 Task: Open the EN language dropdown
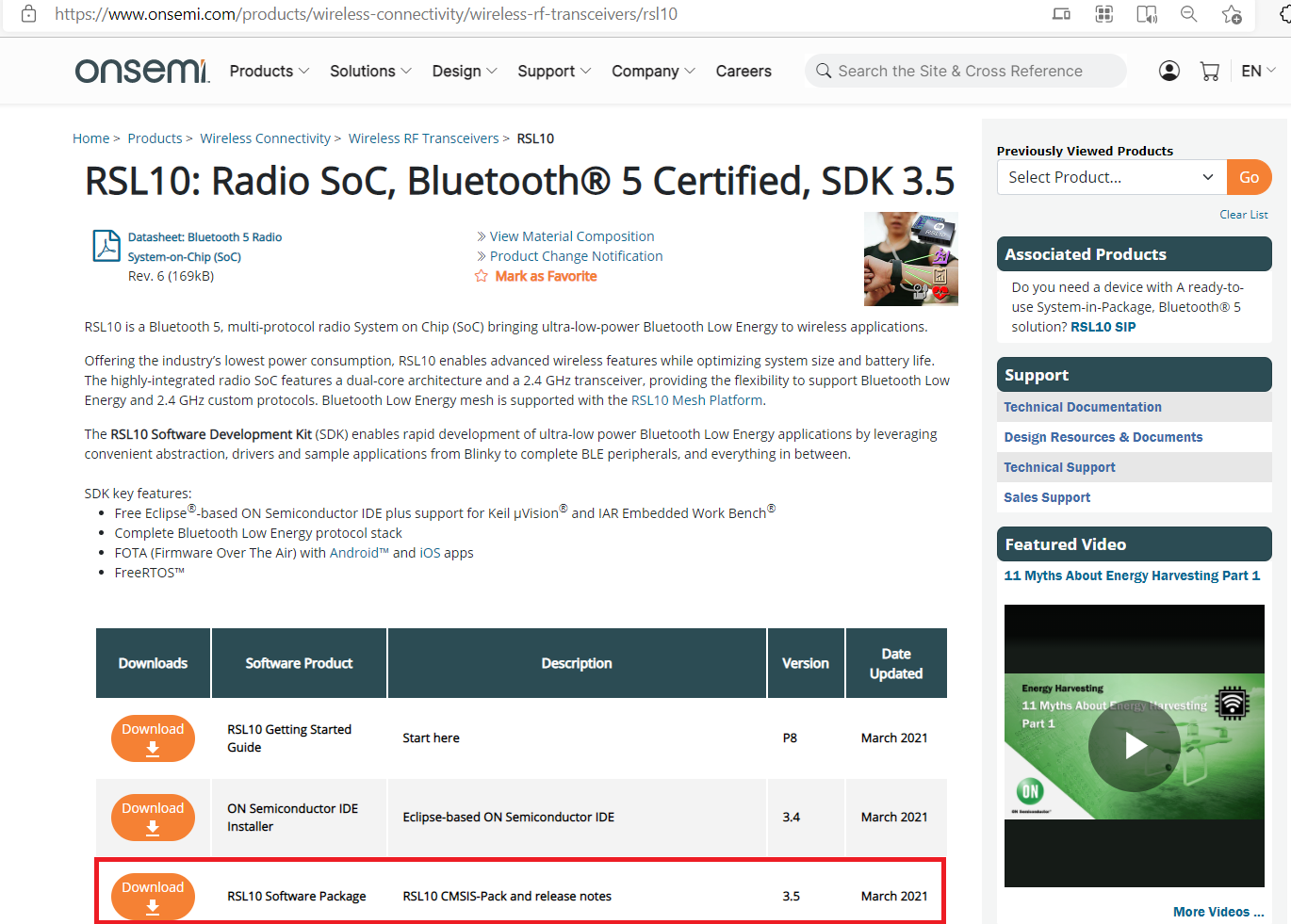(1258, 71)
